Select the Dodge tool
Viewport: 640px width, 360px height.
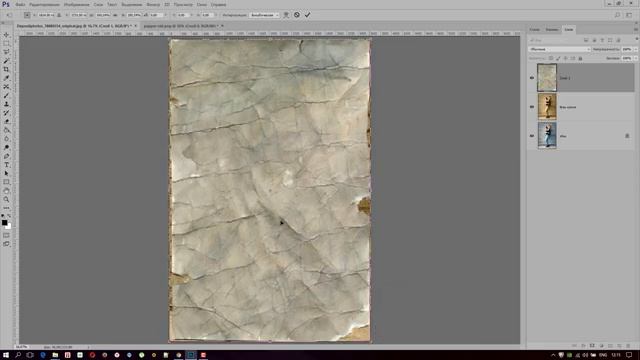pos(6,147)
